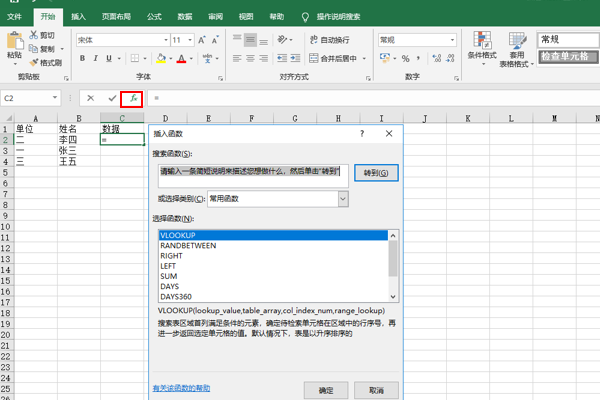Expand the function category 常用函数 dropdown
600x400 pixels.
tap(342, 199)
